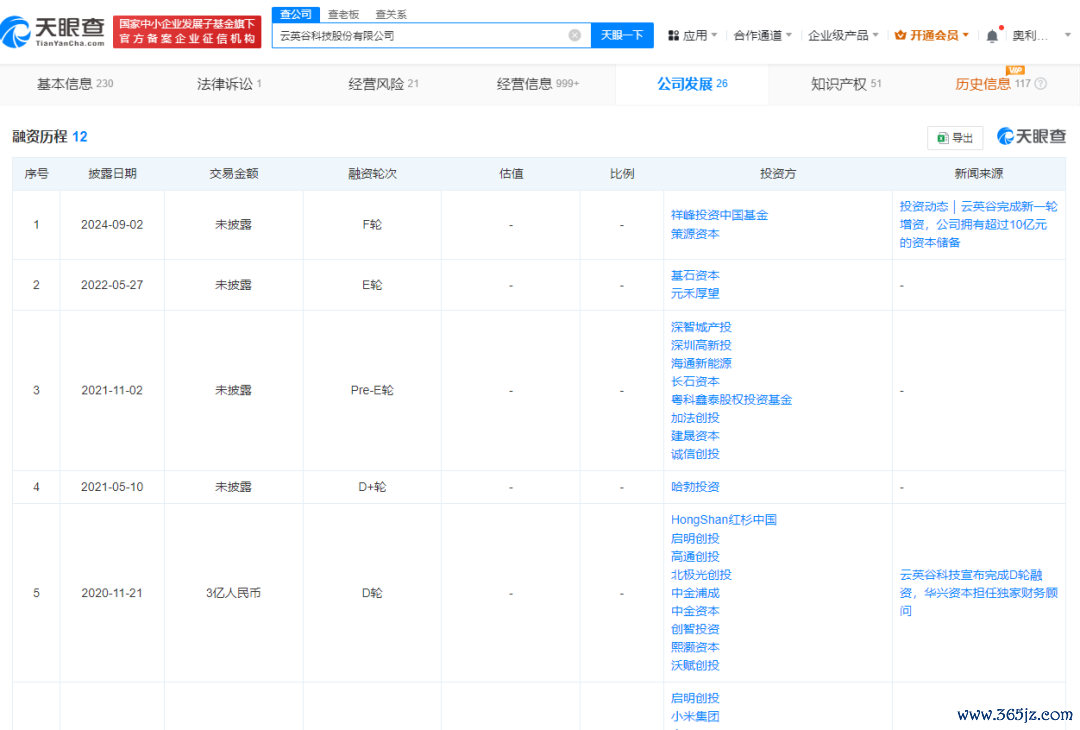Open investor link 小米集团
Viewport: 1080px width, 730px height.
tap(695, 716)
